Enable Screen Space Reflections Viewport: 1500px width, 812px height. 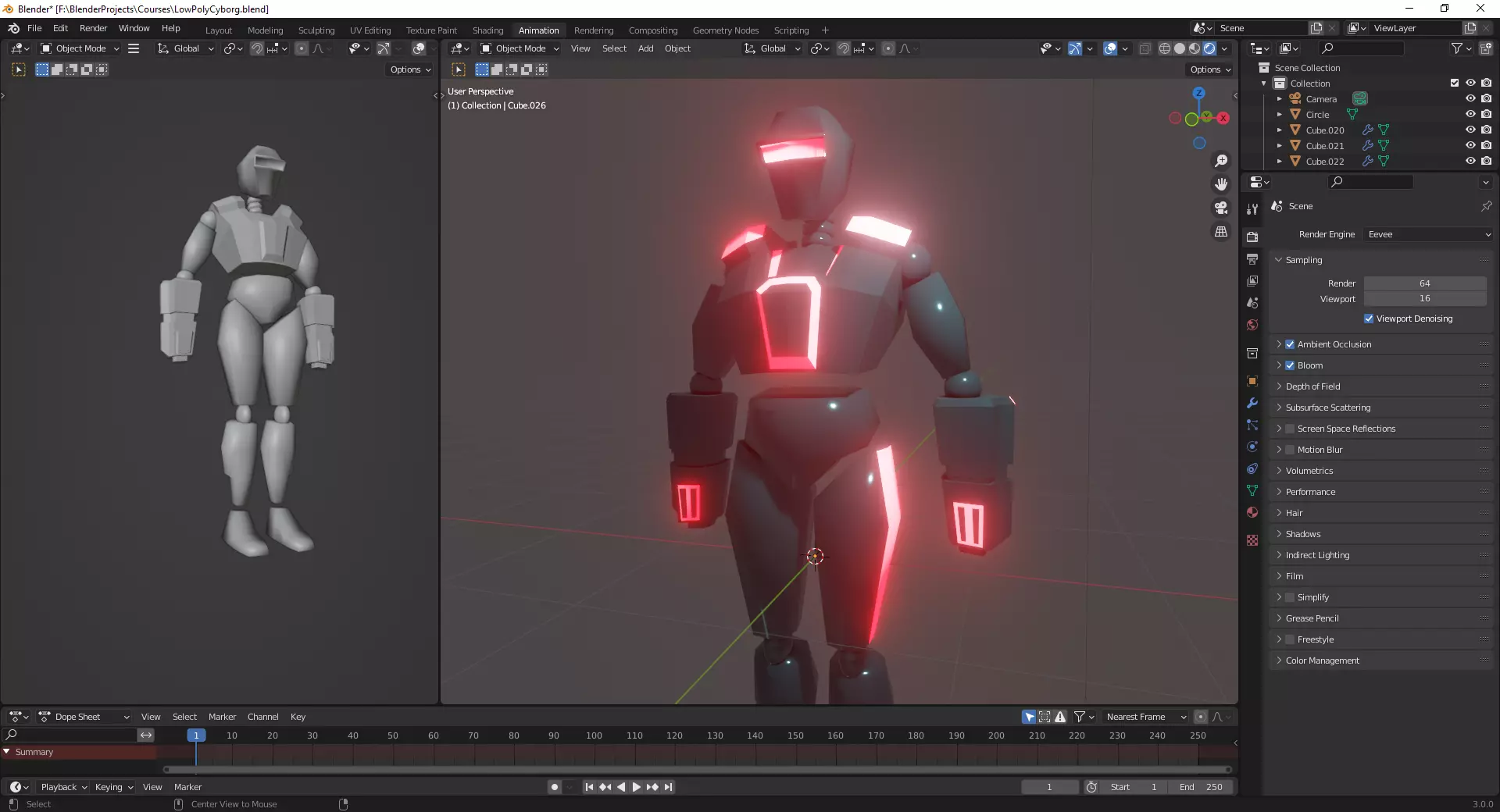coord(1290,429)
